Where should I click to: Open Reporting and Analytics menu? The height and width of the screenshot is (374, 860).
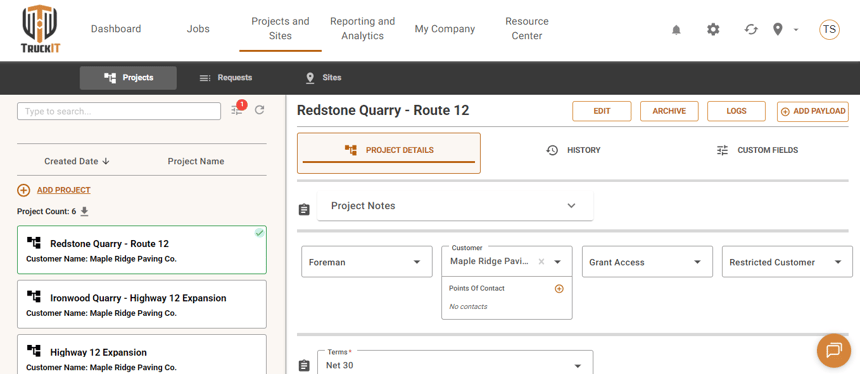363,29
